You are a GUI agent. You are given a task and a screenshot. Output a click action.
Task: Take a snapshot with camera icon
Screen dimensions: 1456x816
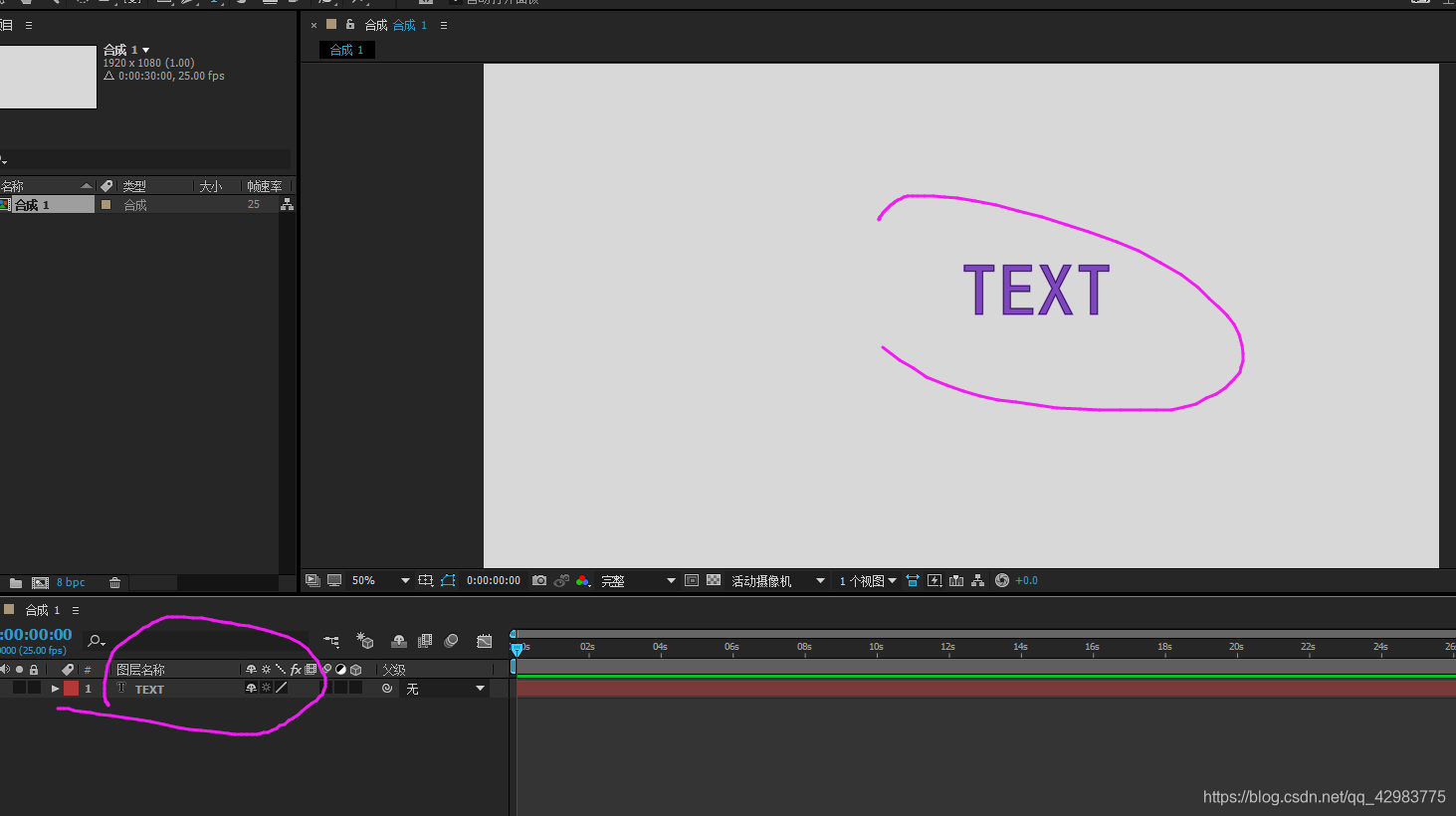pyautogui.click(x=539, y=580)
